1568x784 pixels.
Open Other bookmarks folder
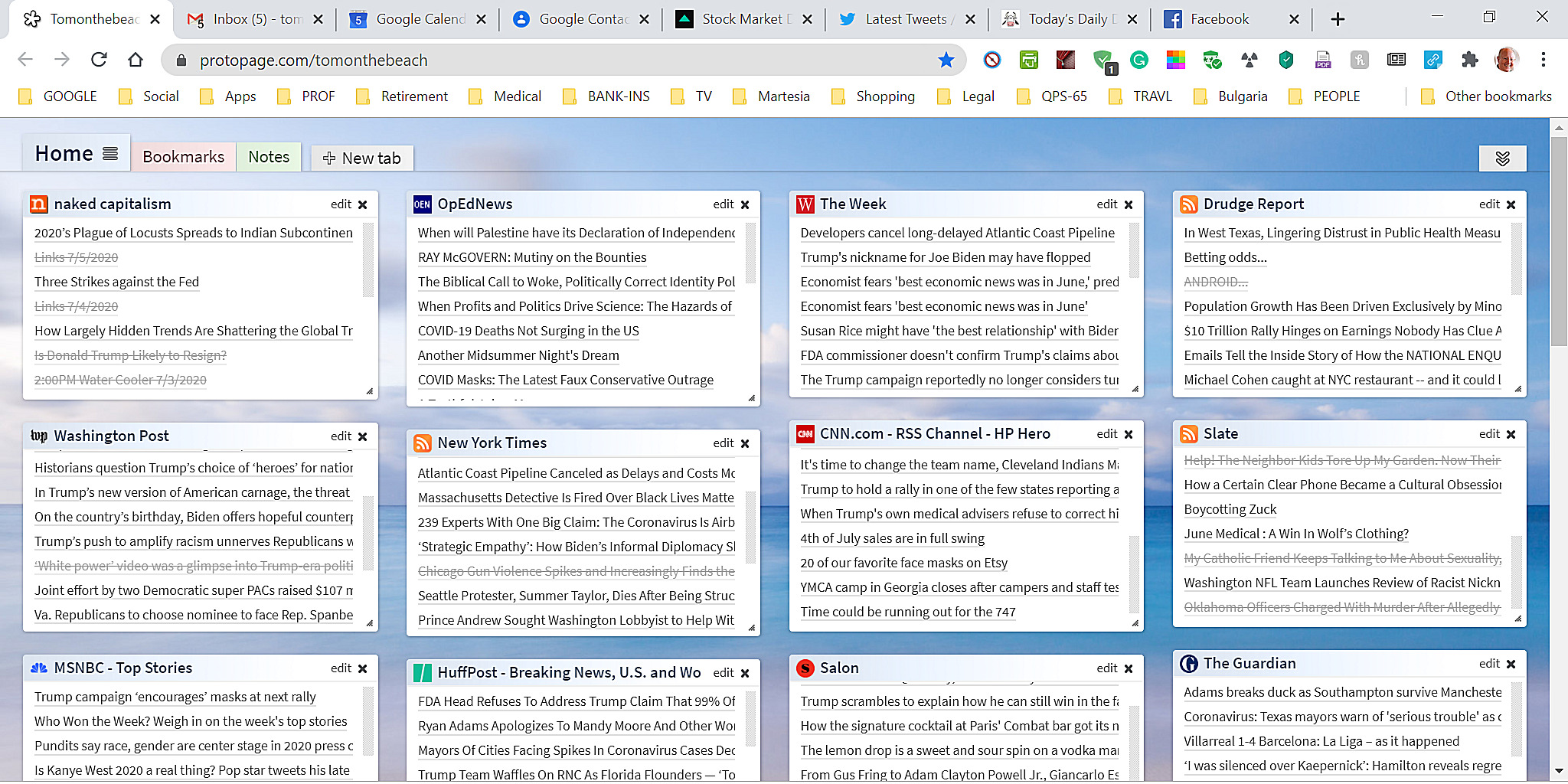pos(1486,96)
